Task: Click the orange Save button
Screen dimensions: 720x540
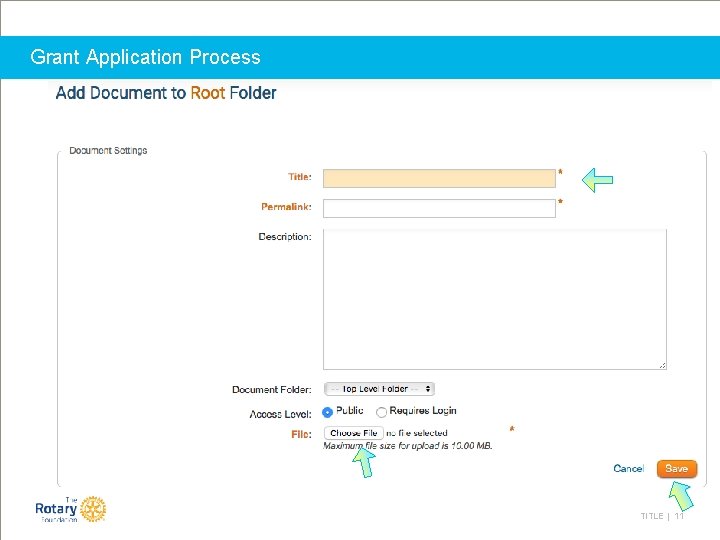Action: point(676,469)
